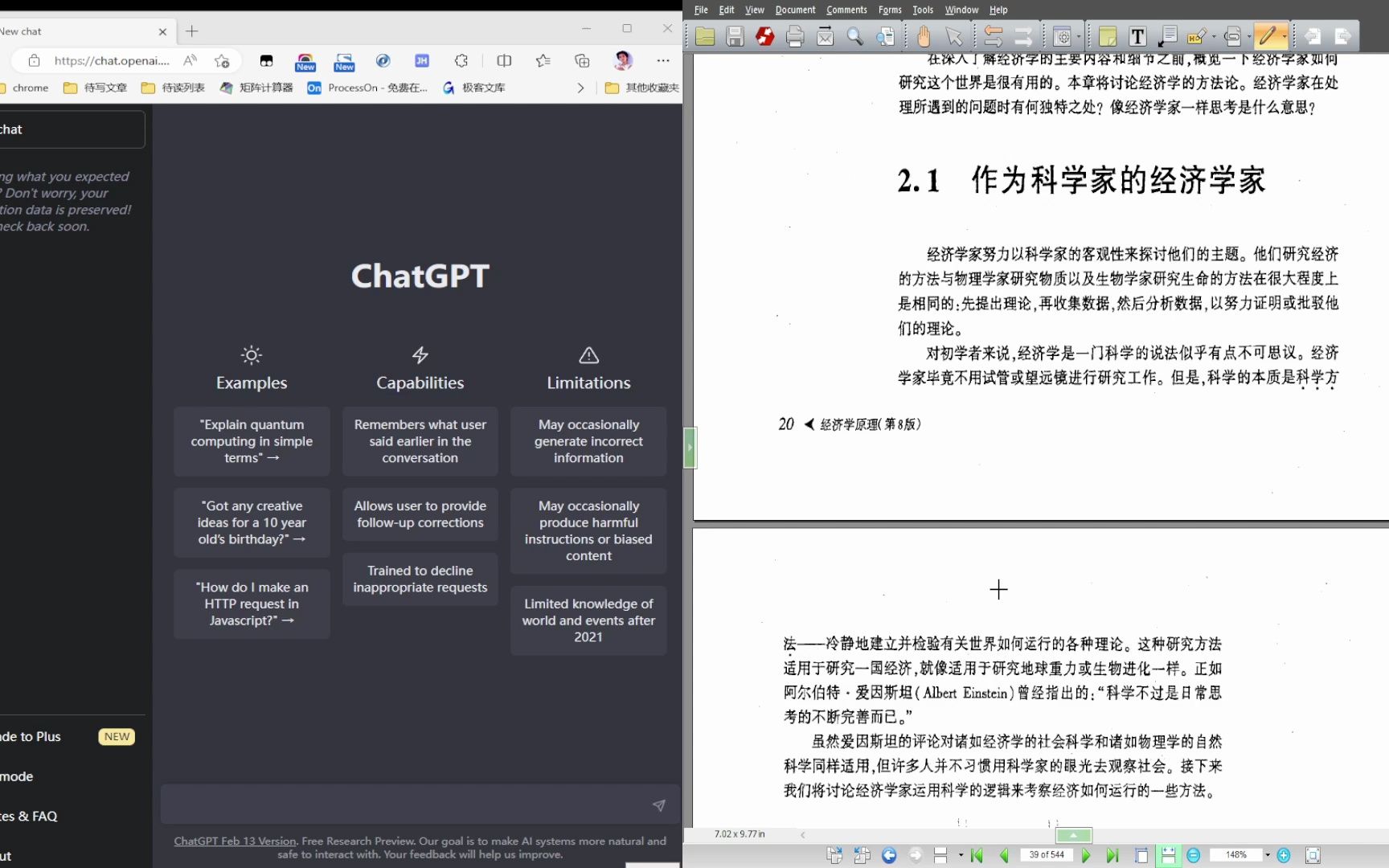The width and height of the screenshot is (1389, 868).
Task: Choose the callout text box tool
Action: [x=1167, y=36]
